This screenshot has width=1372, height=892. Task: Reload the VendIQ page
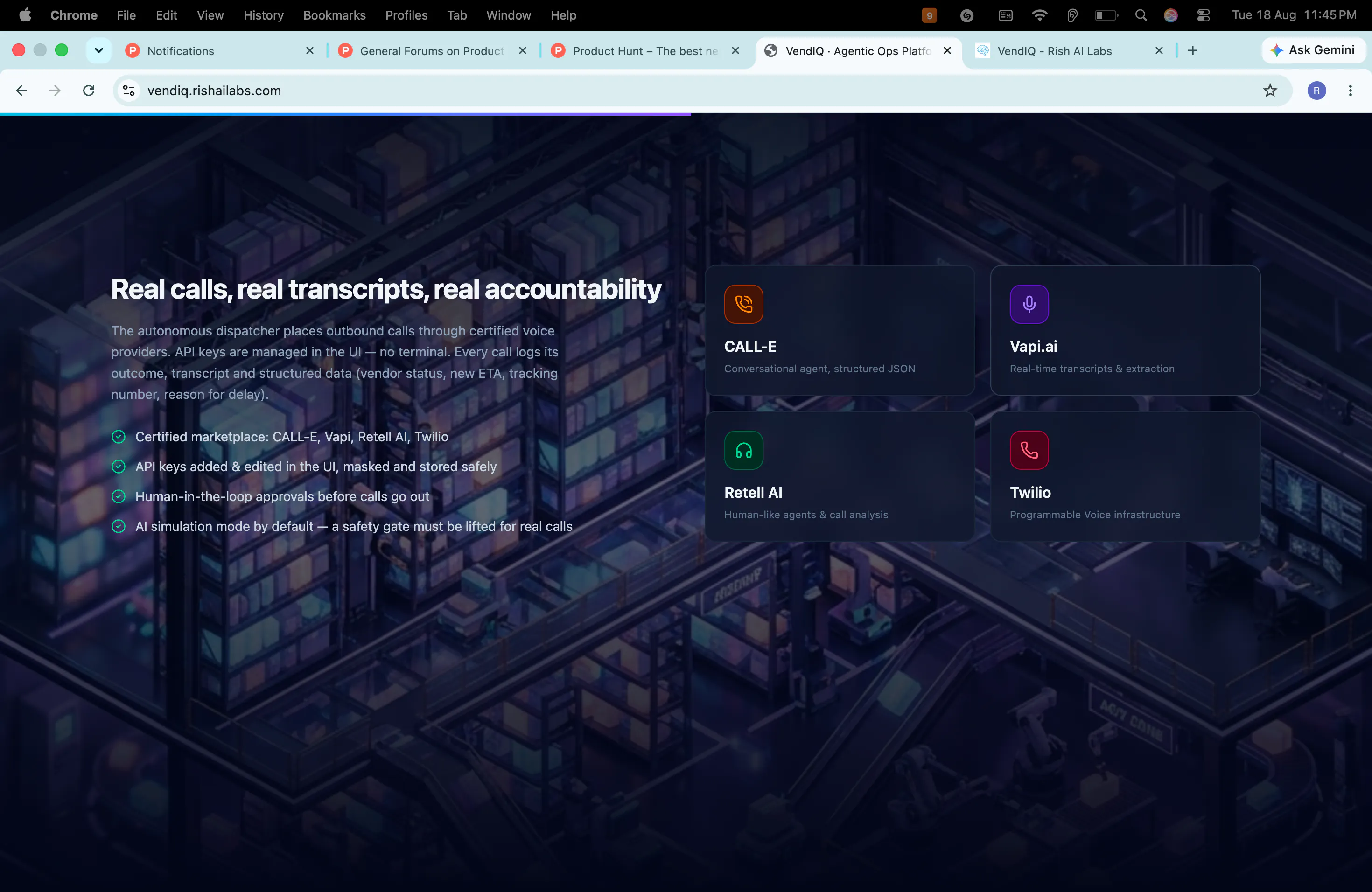click(x=89, y=91)
